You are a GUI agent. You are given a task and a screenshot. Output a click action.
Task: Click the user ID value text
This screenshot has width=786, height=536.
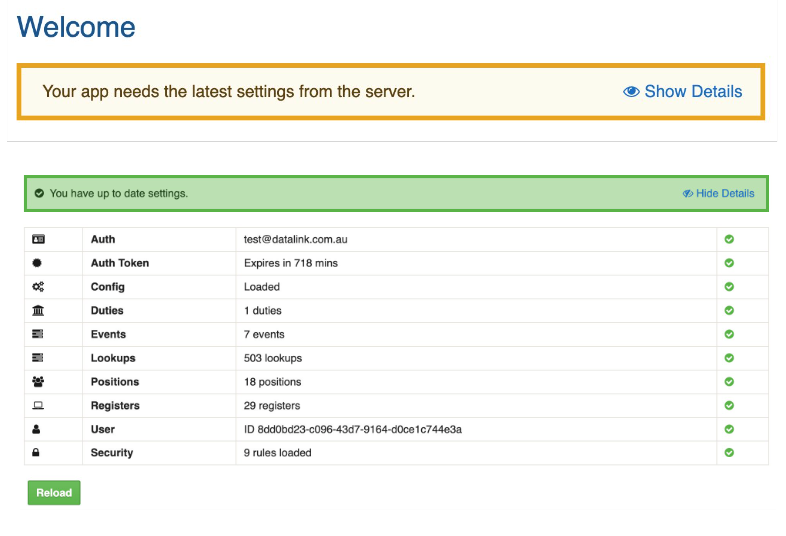(352, 429)
